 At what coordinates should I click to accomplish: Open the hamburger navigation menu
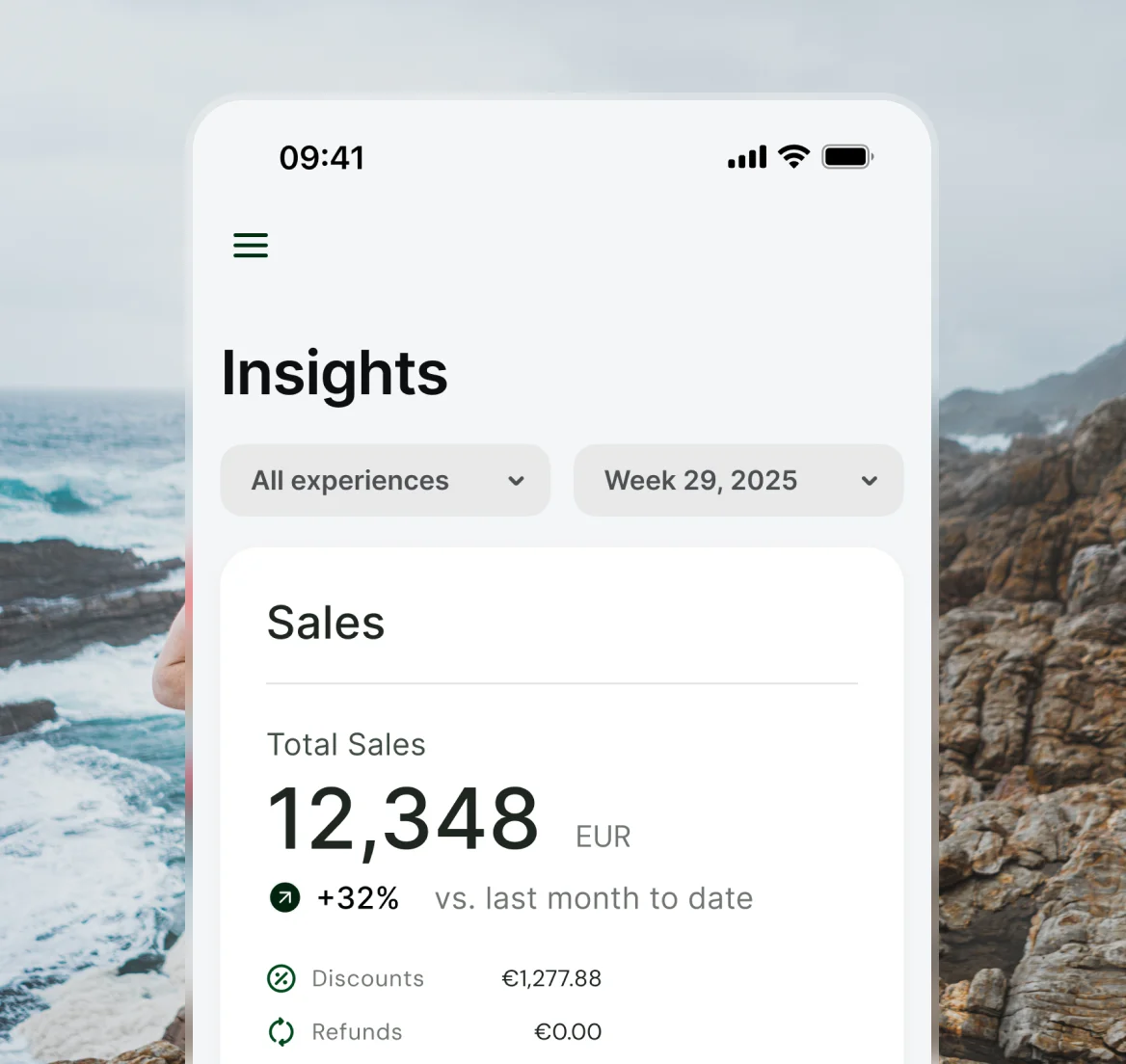[x=250, y=246]
